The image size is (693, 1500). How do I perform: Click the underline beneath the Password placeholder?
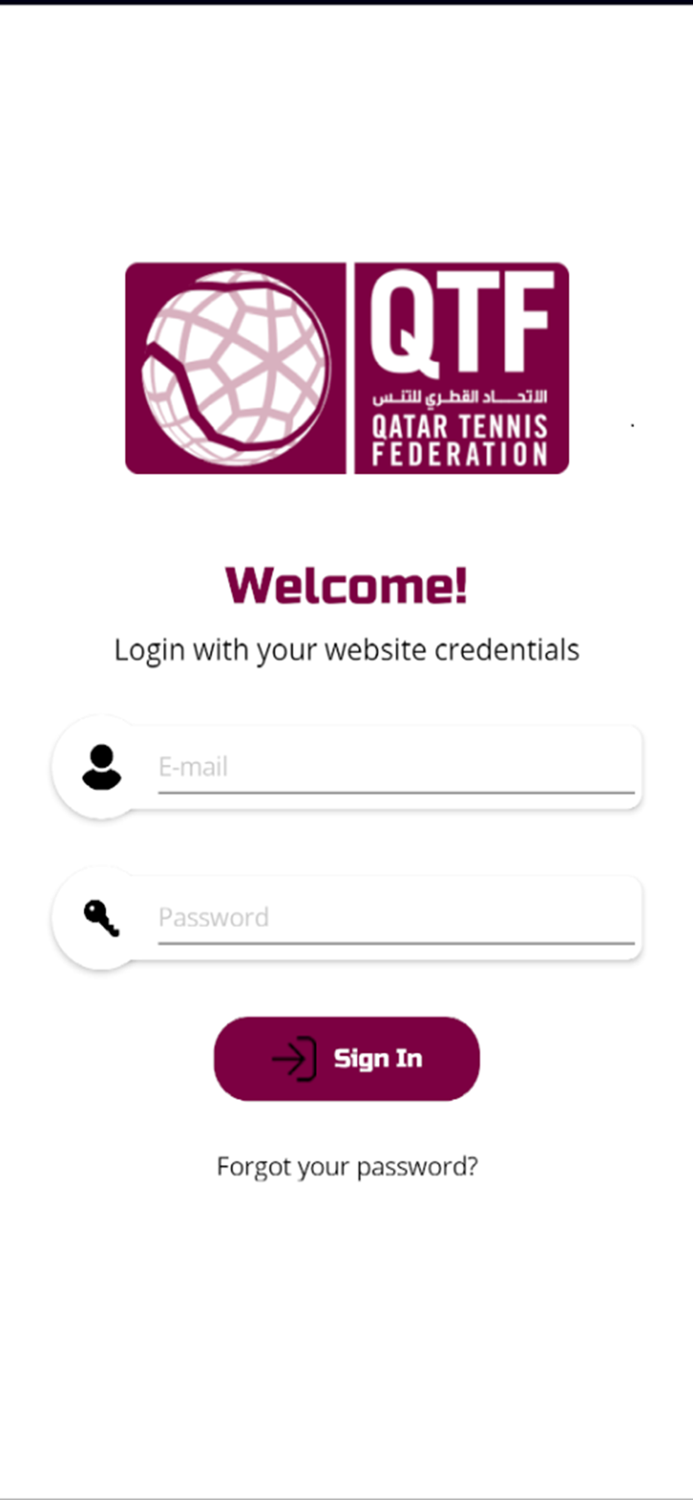pos(396,943)
